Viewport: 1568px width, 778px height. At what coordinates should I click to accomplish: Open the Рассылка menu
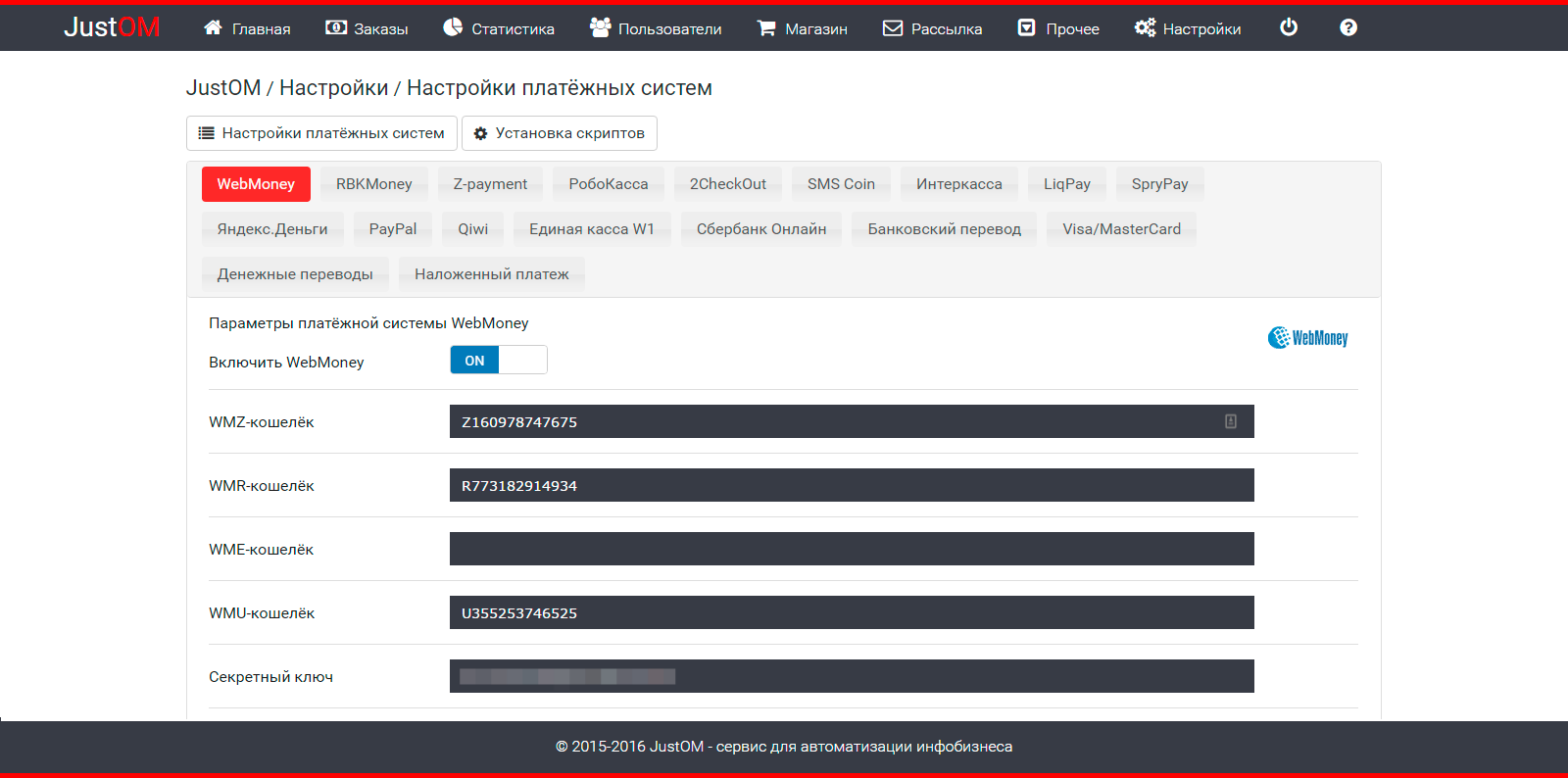point(932,28)
